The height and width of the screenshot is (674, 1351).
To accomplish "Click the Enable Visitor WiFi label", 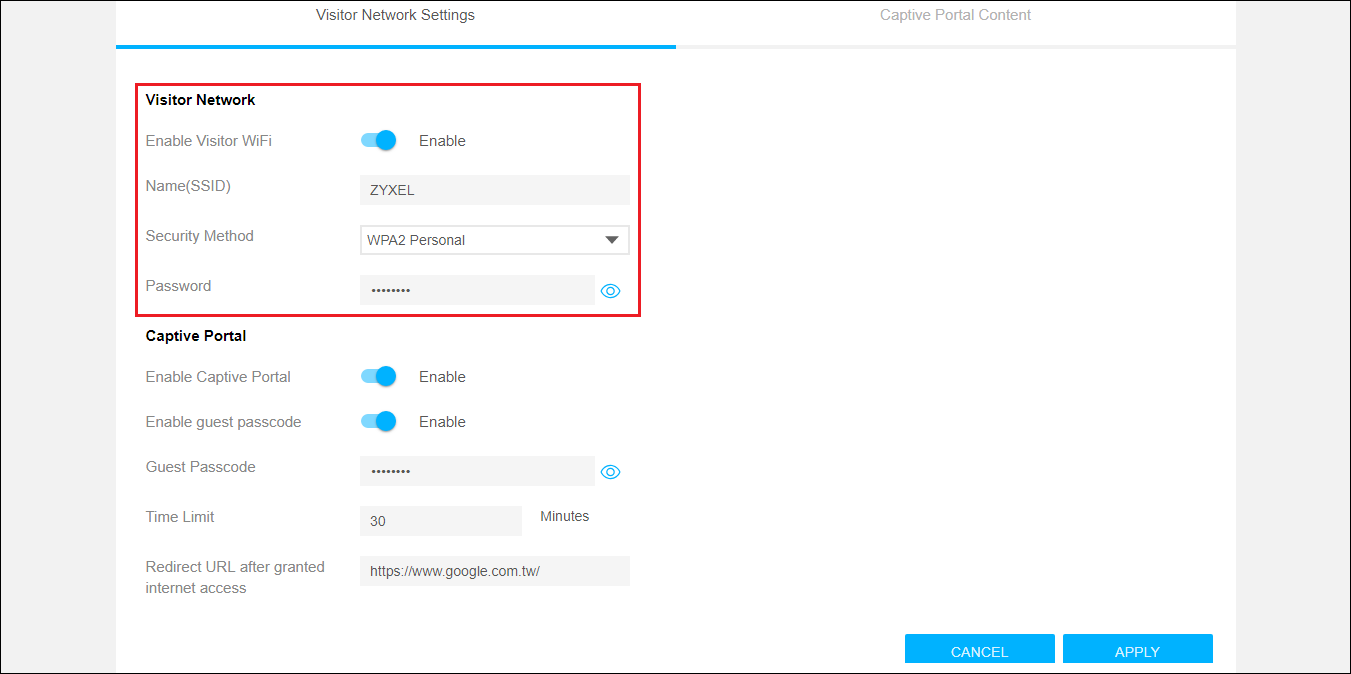I will pos(209,141).
